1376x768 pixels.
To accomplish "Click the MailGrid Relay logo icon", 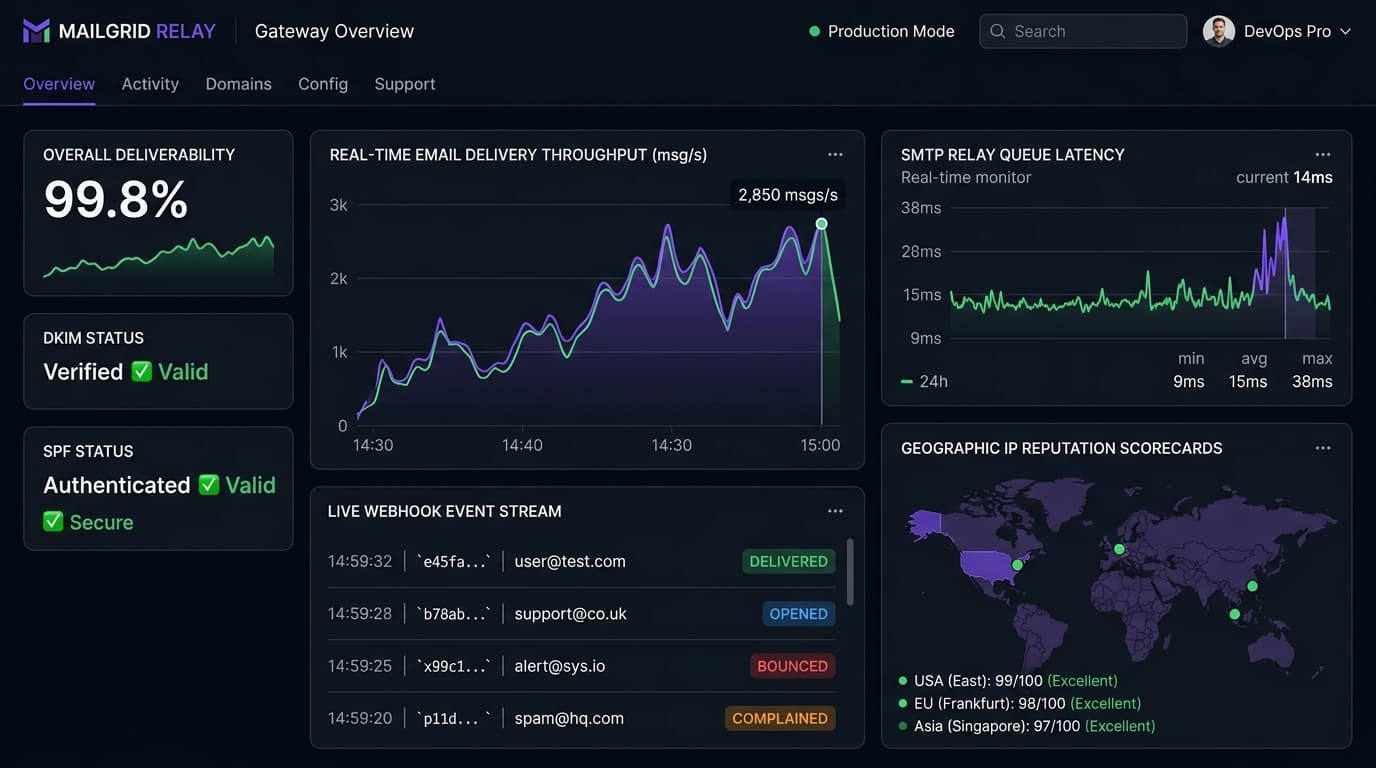I will pyautogui.click(x=36, y=31).
